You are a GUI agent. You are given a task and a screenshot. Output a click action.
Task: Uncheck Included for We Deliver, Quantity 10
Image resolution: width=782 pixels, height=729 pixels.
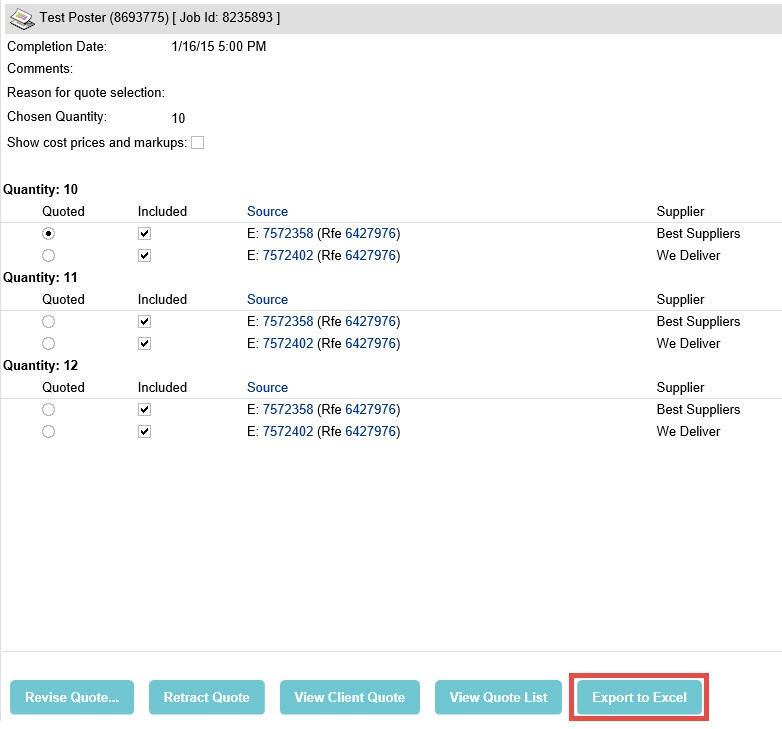point(145,256)
